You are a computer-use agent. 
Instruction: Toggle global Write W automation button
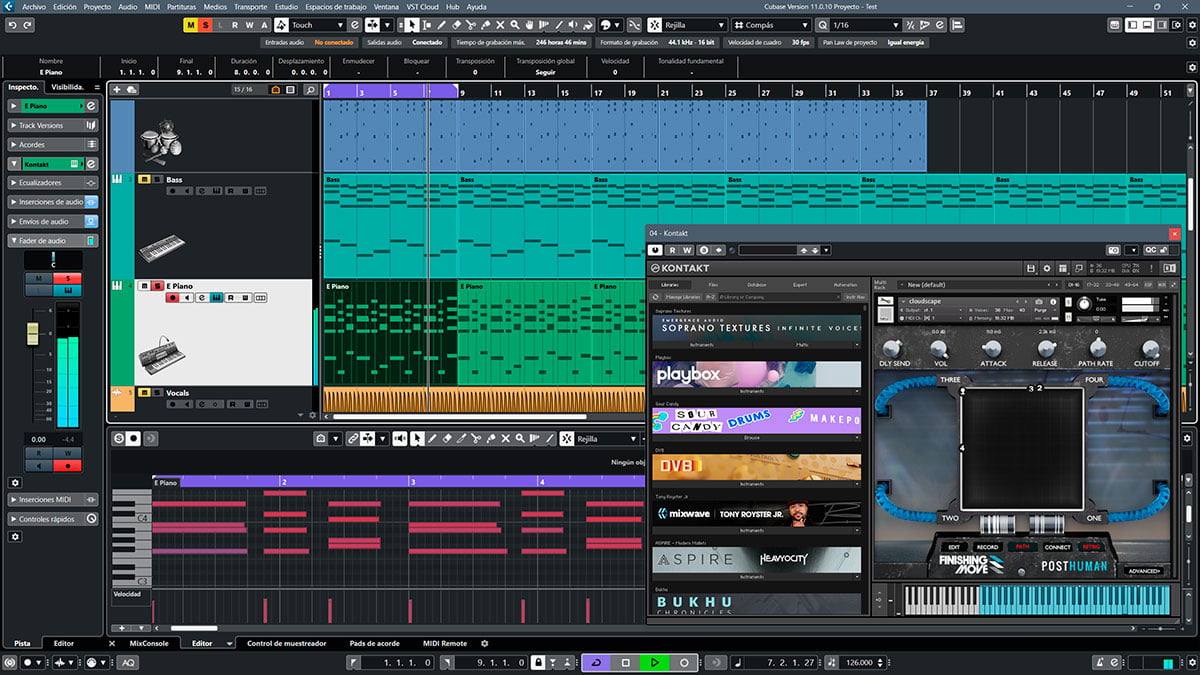[249, 25]
